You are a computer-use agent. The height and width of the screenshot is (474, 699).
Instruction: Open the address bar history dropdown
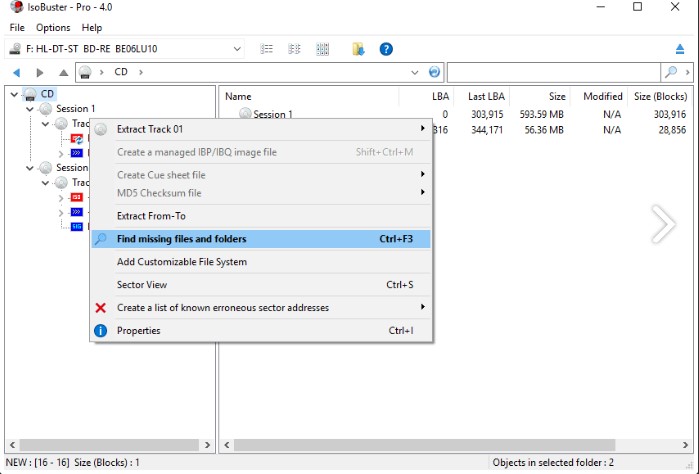415,72
